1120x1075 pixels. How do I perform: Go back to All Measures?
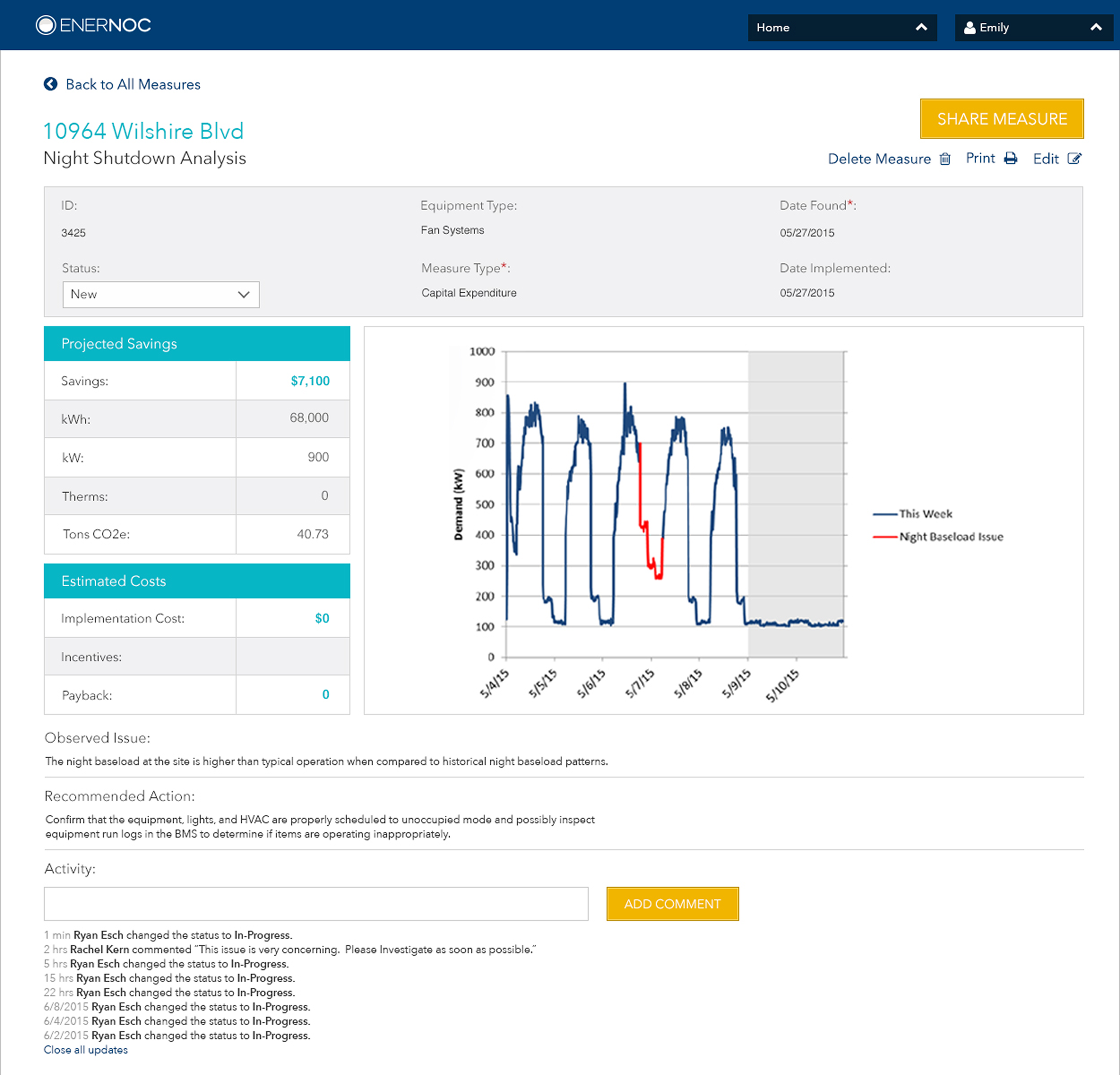pos(133,85)
